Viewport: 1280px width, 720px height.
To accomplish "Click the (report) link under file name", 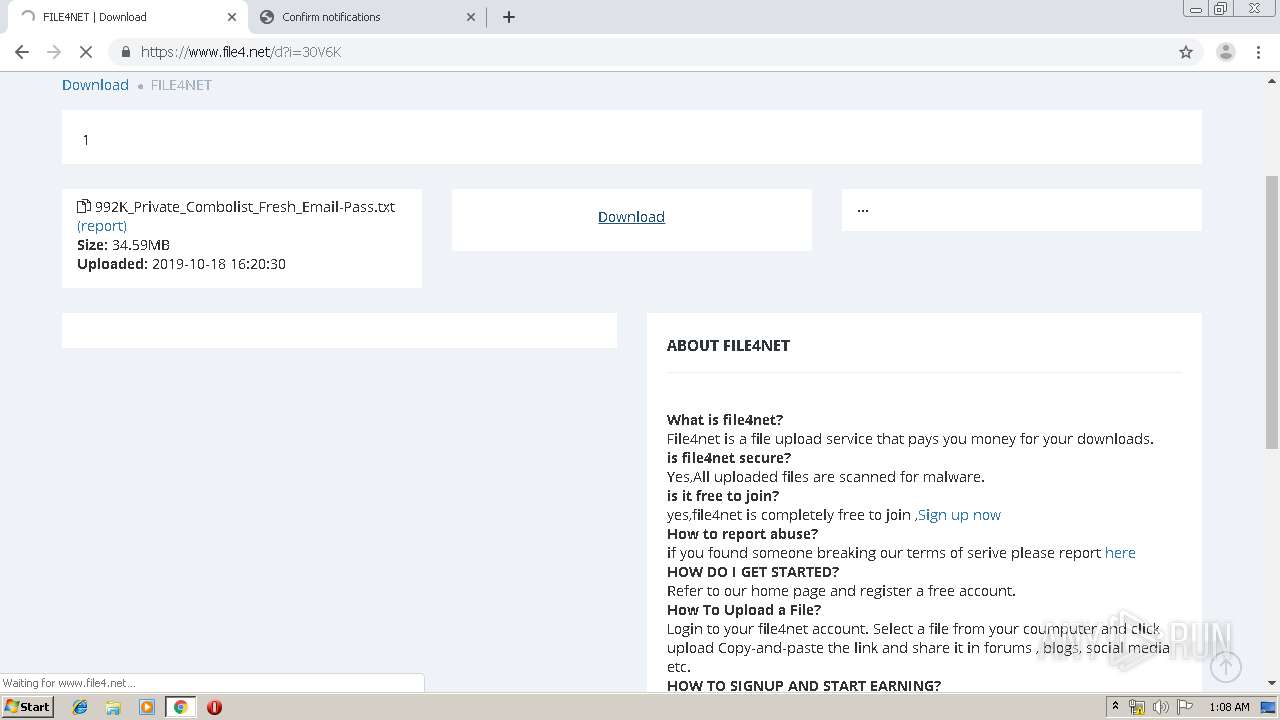I will [x=102, y=226].
